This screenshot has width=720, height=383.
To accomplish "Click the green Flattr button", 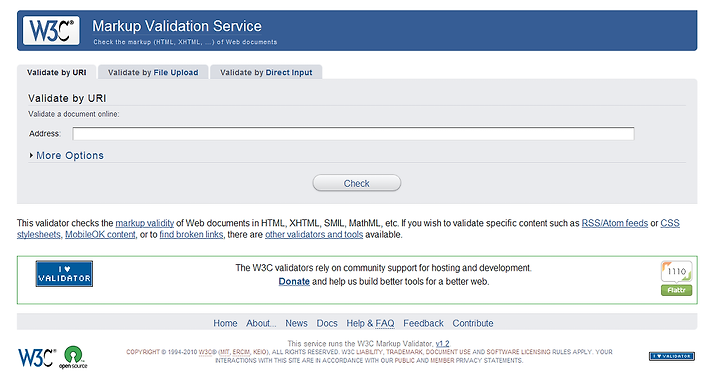I will pyautogui.click(x=676, y=290).
